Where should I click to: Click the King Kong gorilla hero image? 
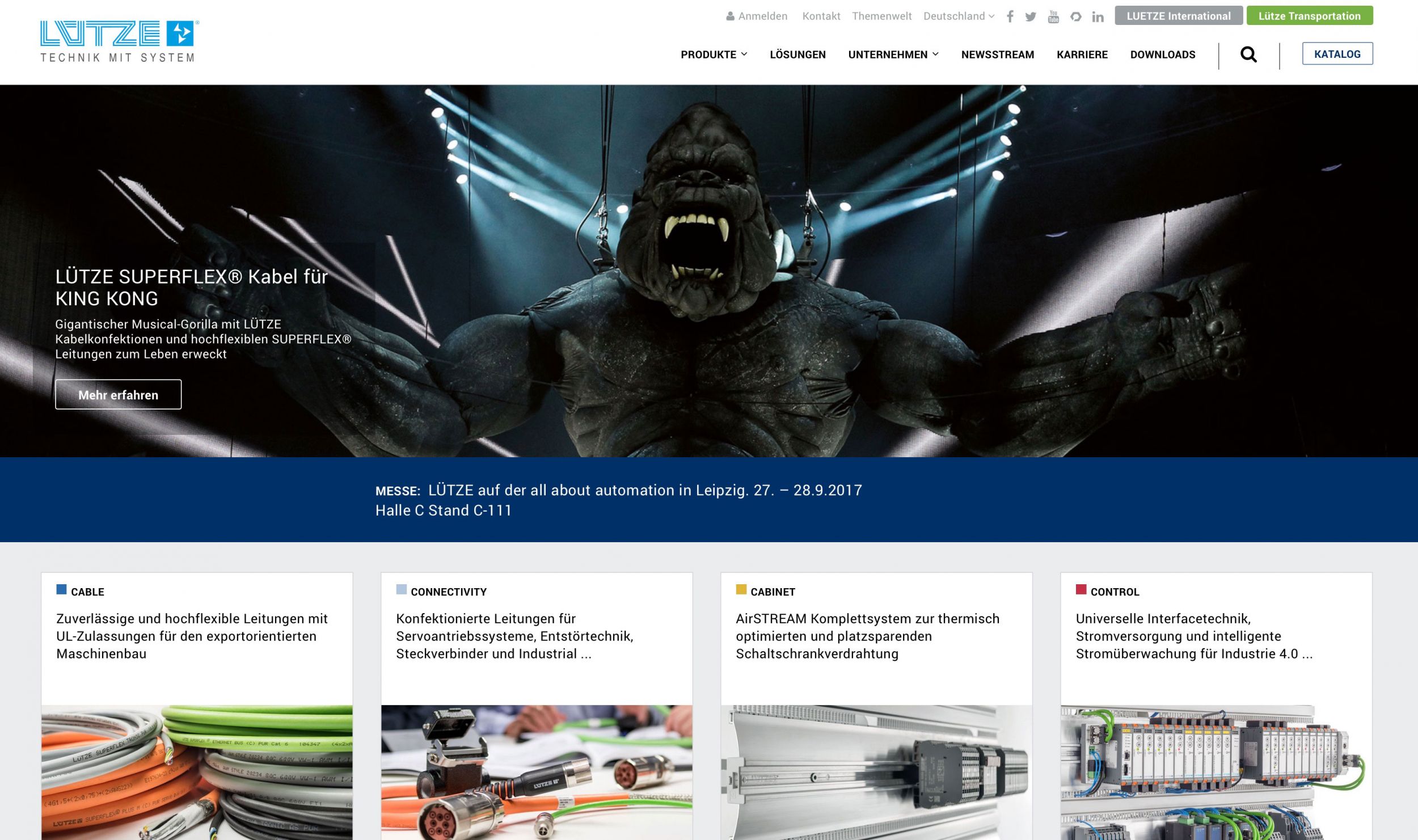(x=709, y=271)
